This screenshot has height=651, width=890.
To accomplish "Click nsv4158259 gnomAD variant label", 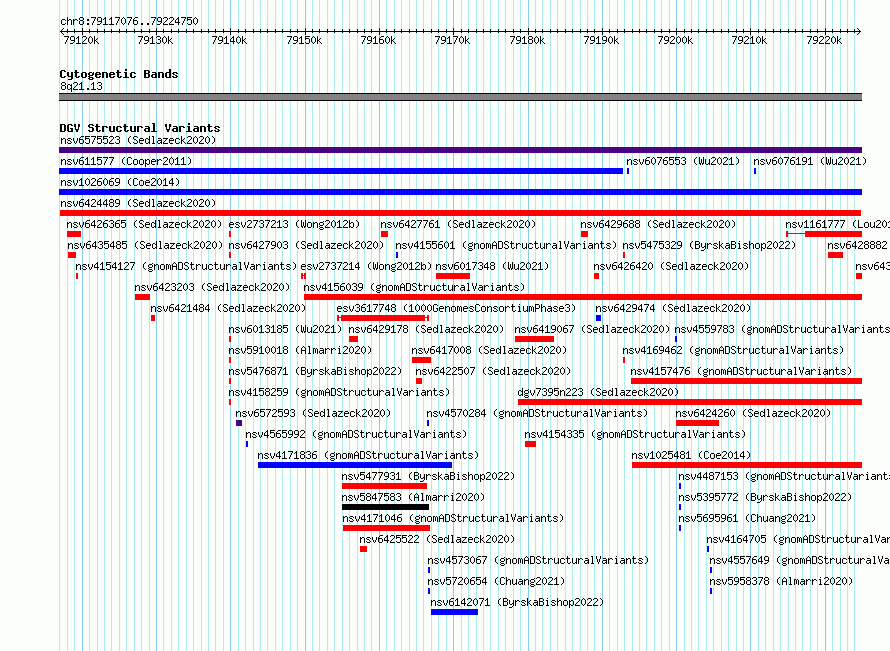I will click(339, 392).
